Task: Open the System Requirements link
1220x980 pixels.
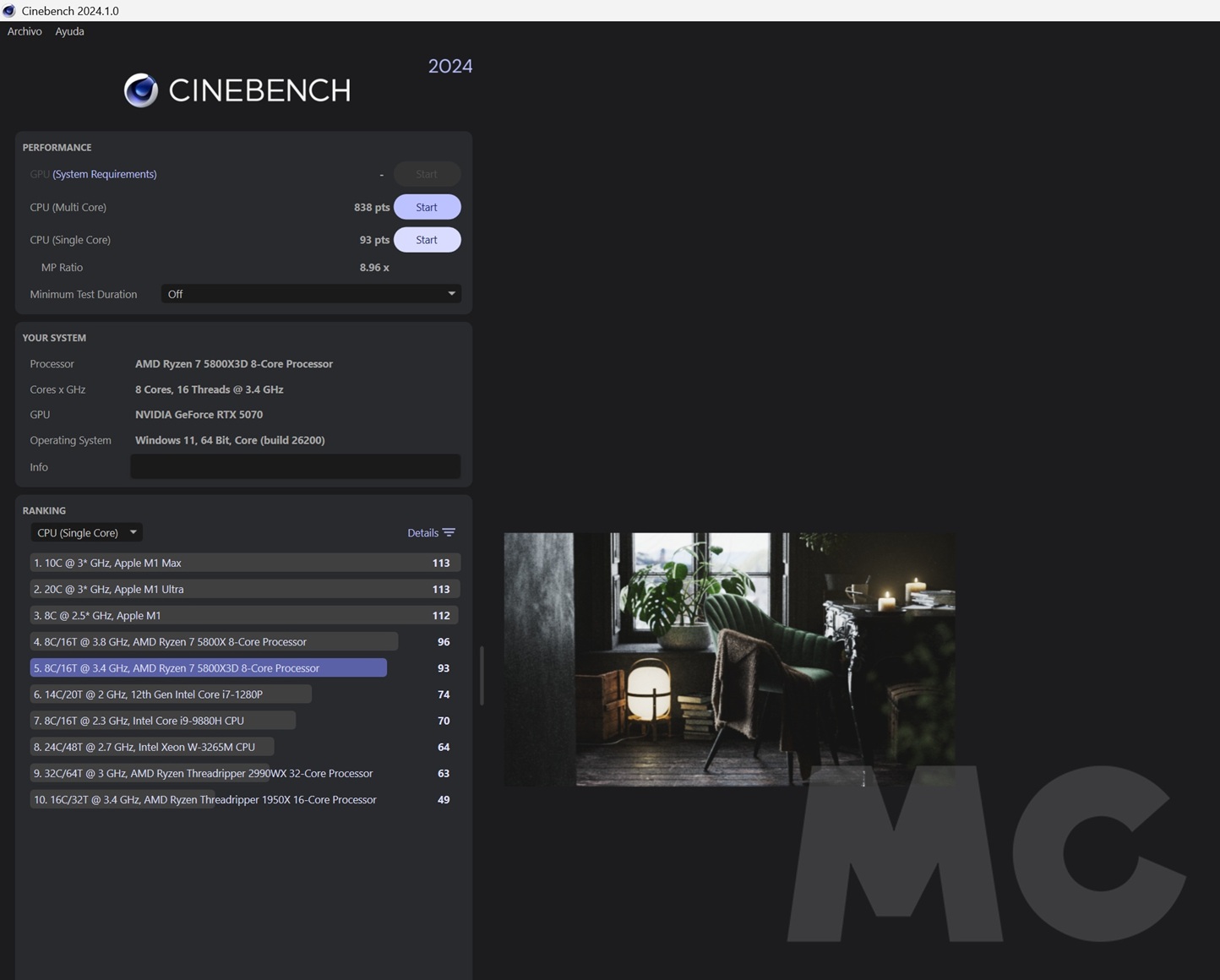Action: pyautogui.click(x=105, y=174)
